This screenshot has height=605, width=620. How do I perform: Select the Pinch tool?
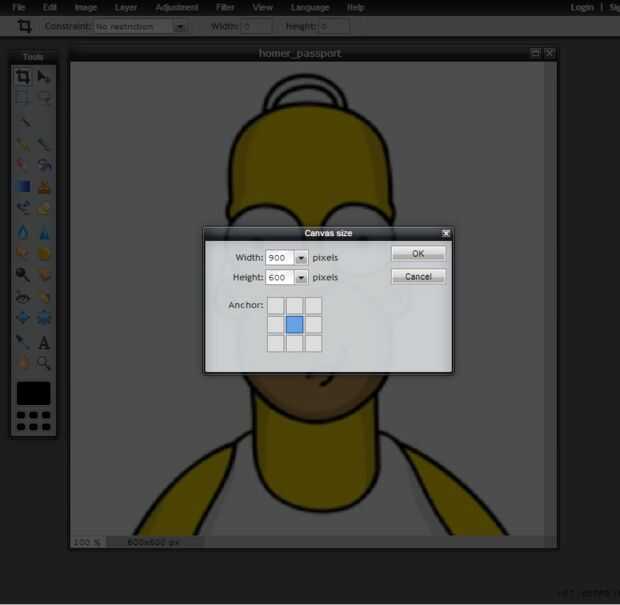click(x=44, y=318)
